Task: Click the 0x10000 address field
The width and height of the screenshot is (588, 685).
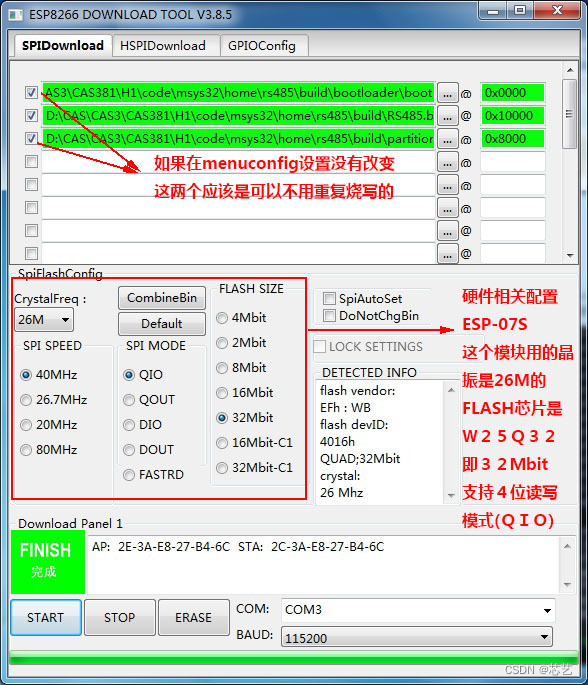Action: [512, 116]
